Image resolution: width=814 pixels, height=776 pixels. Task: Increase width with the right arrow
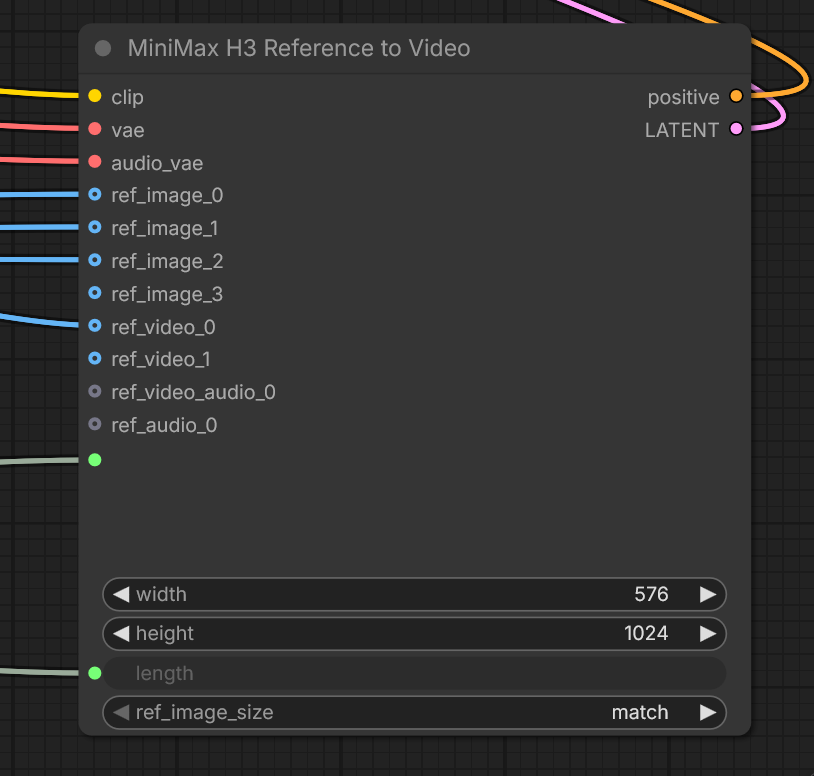coord(708,594)
